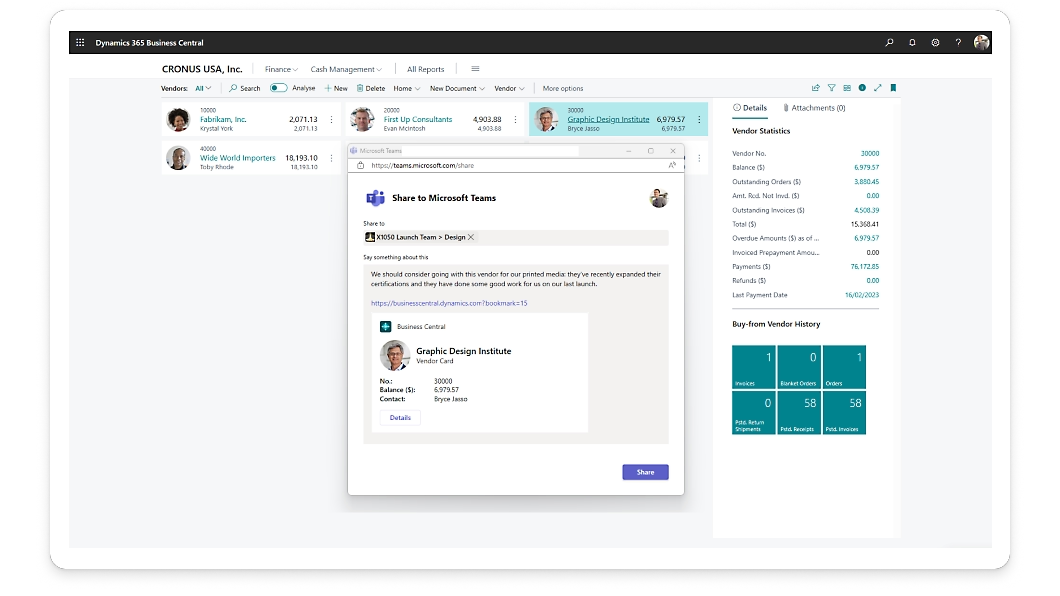The width and height of the screenshot is (1060, 596).
Task: Expand the Cash Management menu
Action: coord(346,69)
